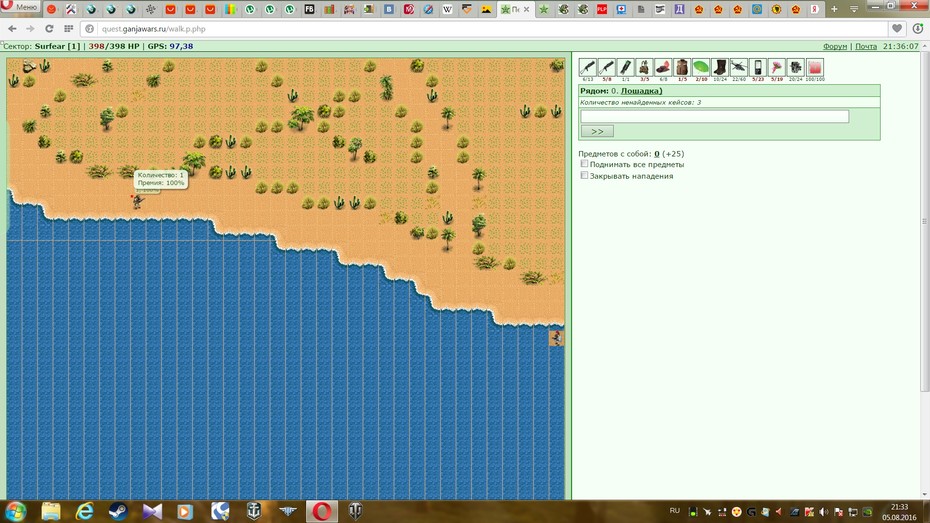Select the mobile phone item icon
930x523 pixels.
757,68
